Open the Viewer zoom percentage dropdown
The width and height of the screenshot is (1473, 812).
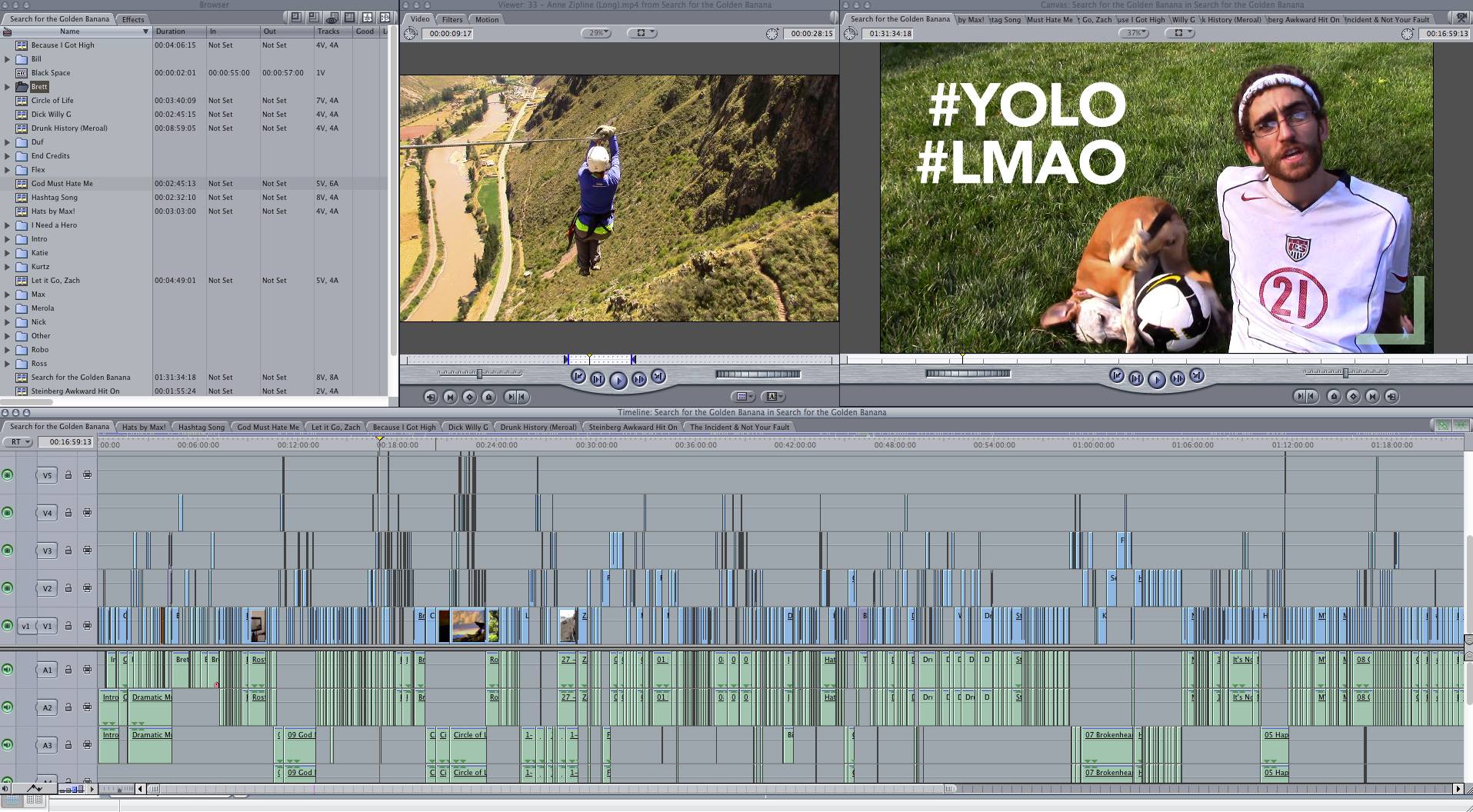tap(597, 33)
